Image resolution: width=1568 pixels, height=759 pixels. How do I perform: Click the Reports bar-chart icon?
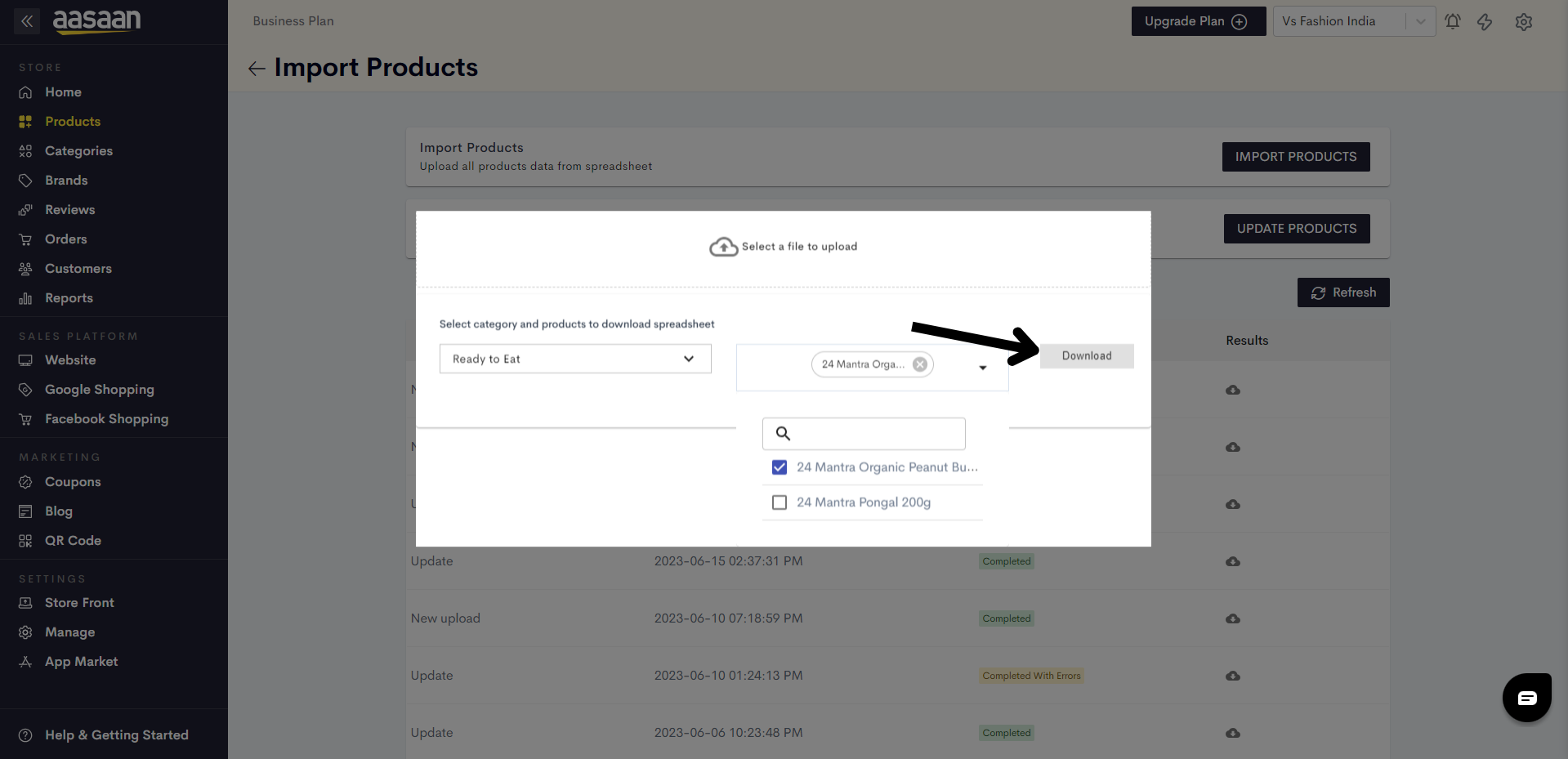25,298
